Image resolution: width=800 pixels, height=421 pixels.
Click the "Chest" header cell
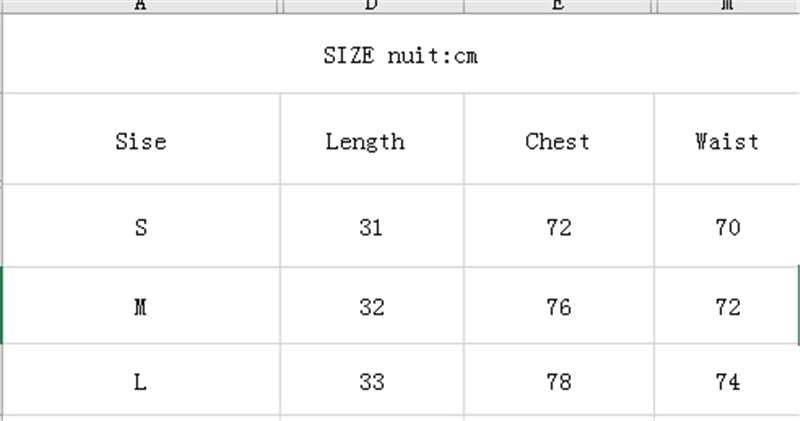(558, 141)
